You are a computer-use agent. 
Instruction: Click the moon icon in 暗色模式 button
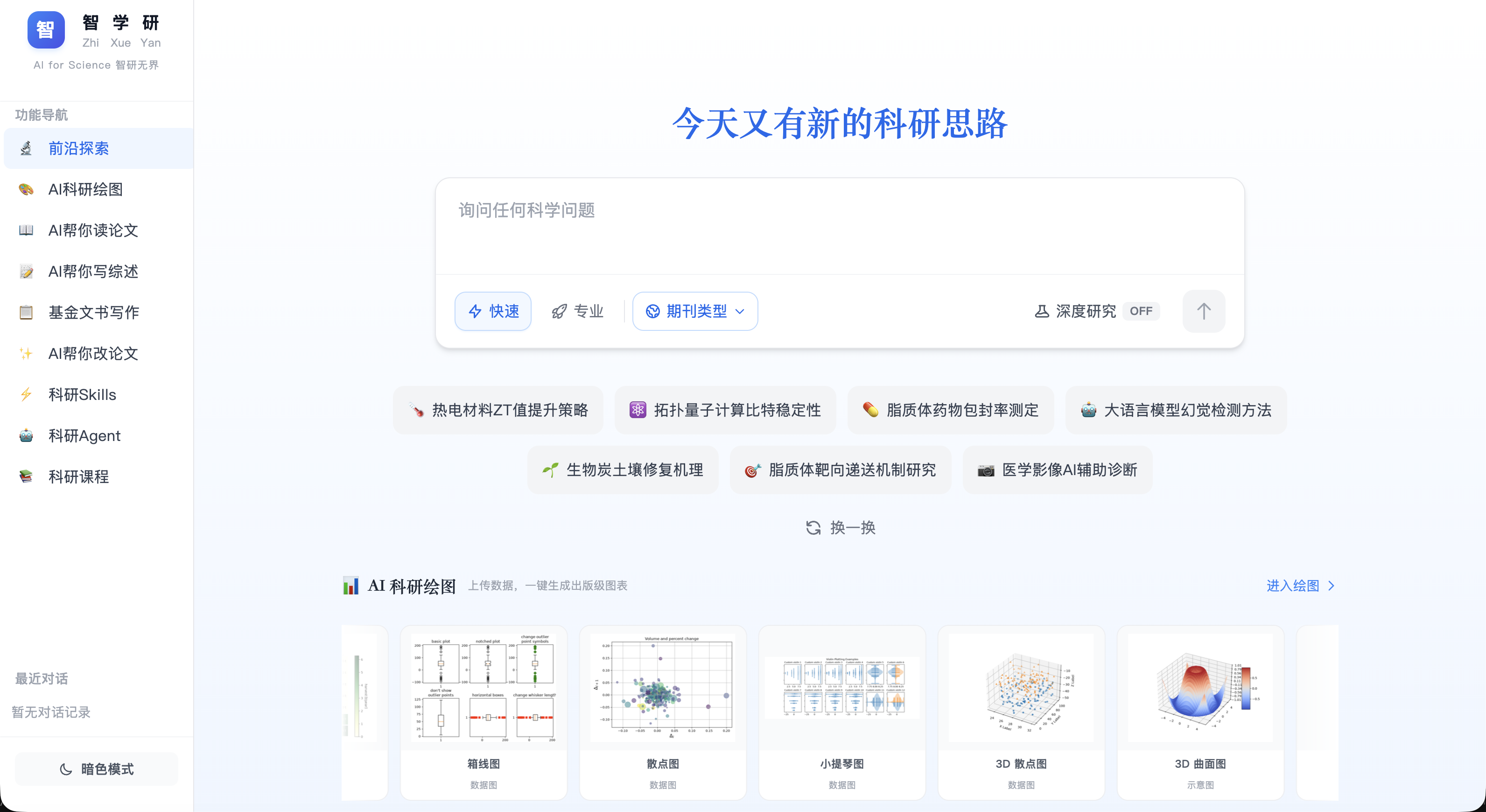(66, 770)
